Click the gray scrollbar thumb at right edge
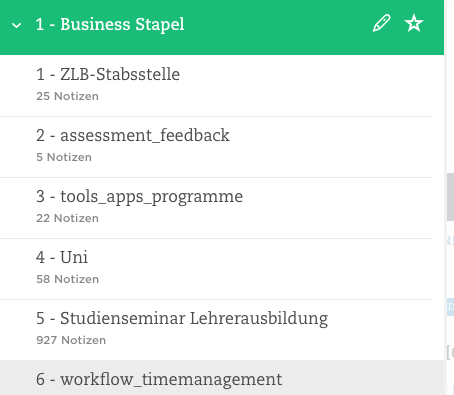 point(450,197)
